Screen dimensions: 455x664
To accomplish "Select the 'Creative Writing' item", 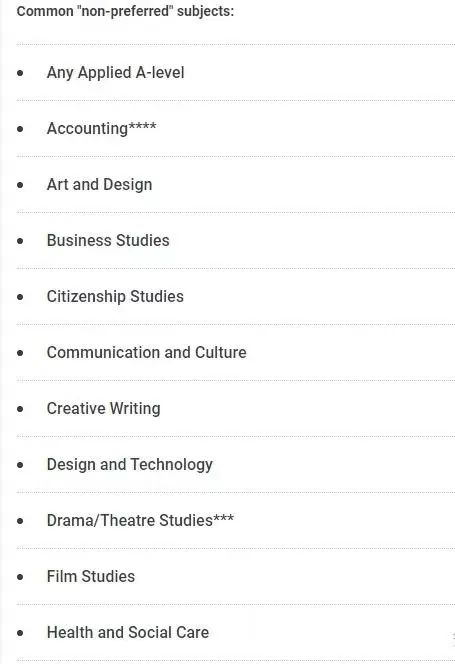I will (103, 409).
